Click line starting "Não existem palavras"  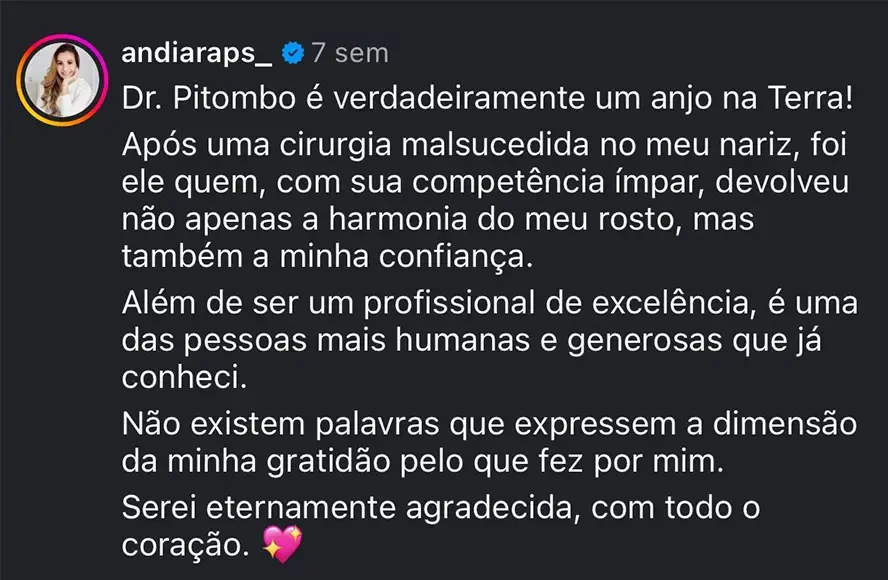coord(488,425)
